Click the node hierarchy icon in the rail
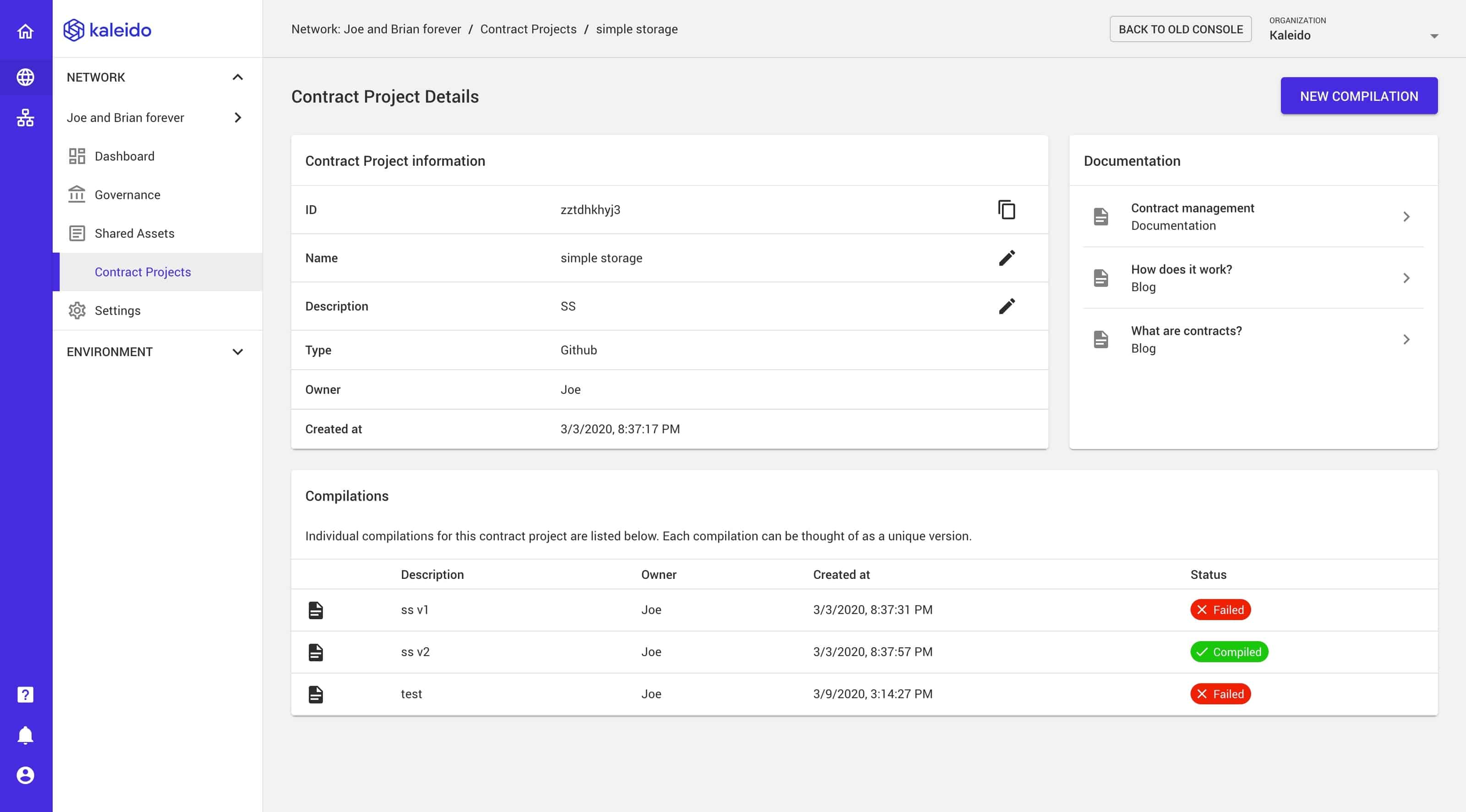1466x812 pixels. pyautogui.click(x=26, y=118)
